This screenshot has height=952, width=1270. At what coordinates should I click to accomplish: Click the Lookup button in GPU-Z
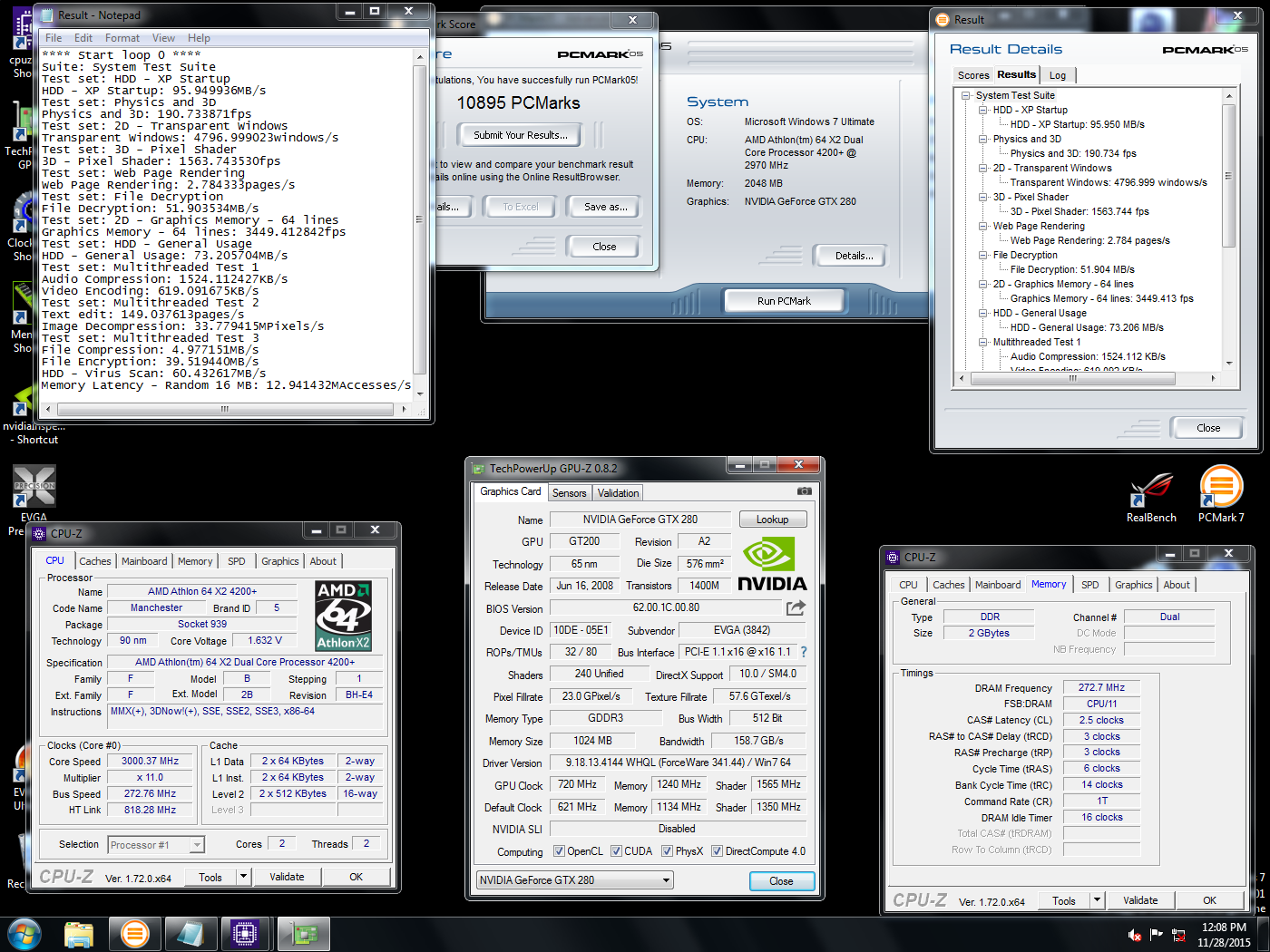[773, 520]
